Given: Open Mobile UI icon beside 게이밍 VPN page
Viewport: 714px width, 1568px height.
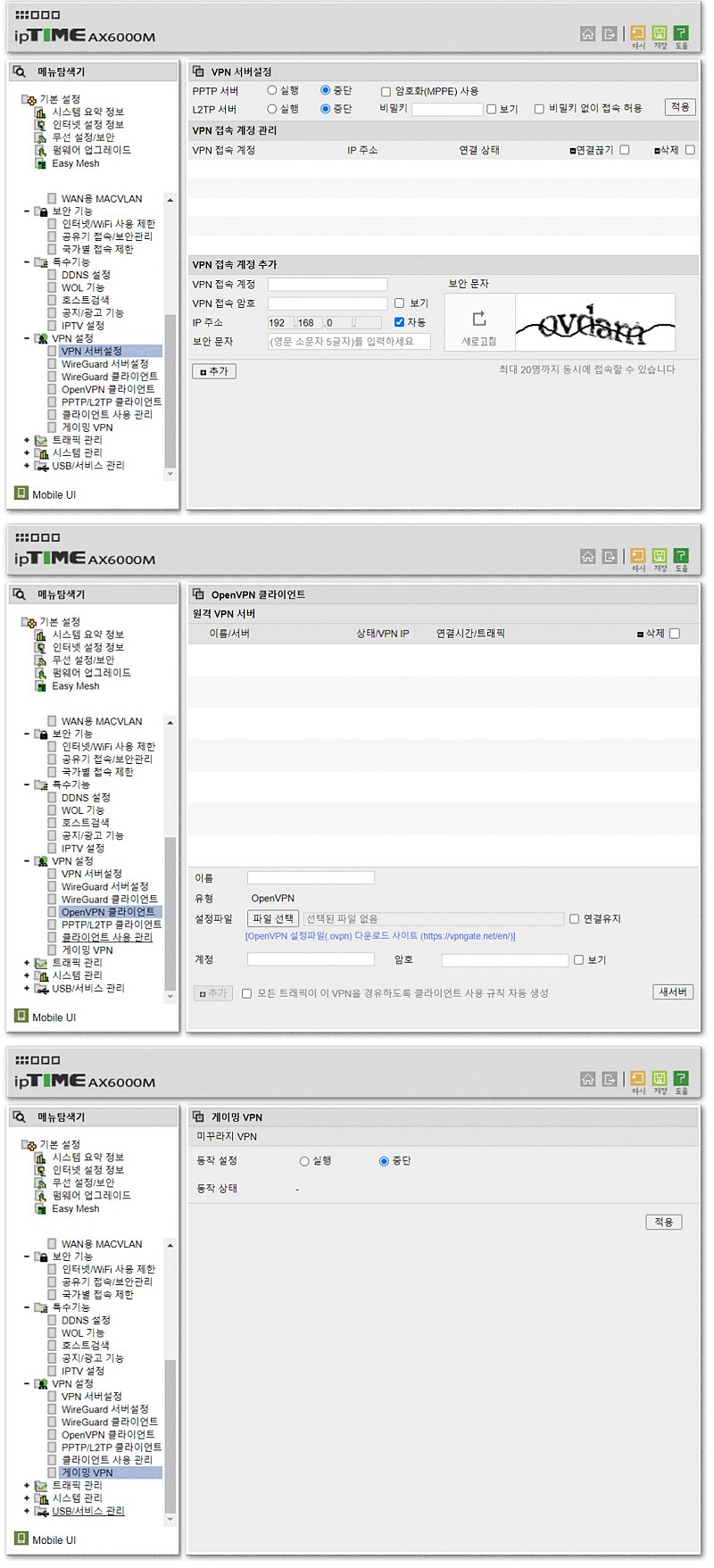Looking at the screenshot, I should (x=22, y=1539).
